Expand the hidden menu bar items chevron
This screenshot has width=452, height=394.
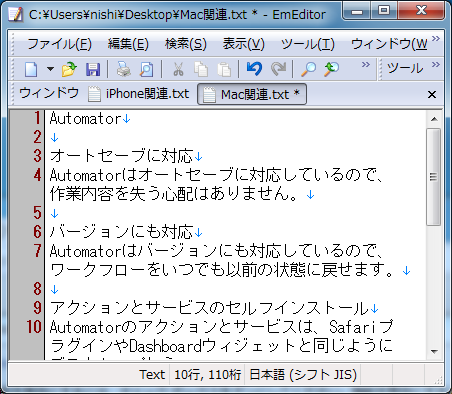[x=436, y=39]
